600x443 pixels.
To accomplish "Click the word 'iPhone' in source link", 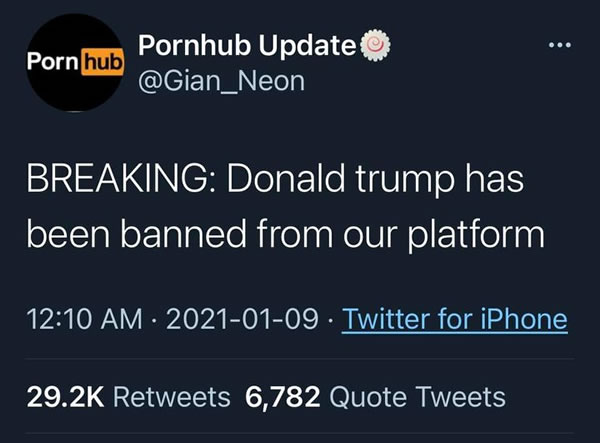I will (518, 320).
